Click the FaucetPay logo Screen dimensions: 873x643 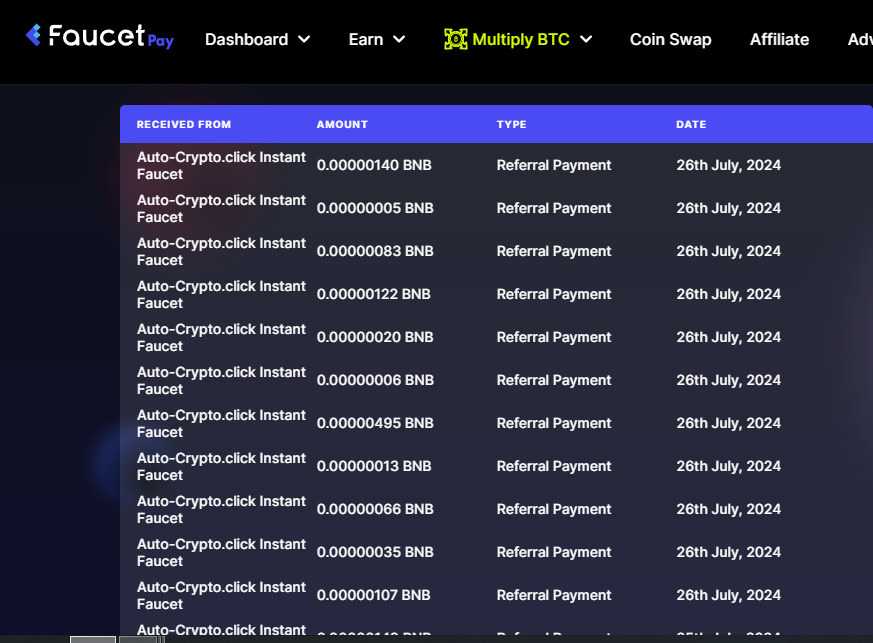coord(100,36)
